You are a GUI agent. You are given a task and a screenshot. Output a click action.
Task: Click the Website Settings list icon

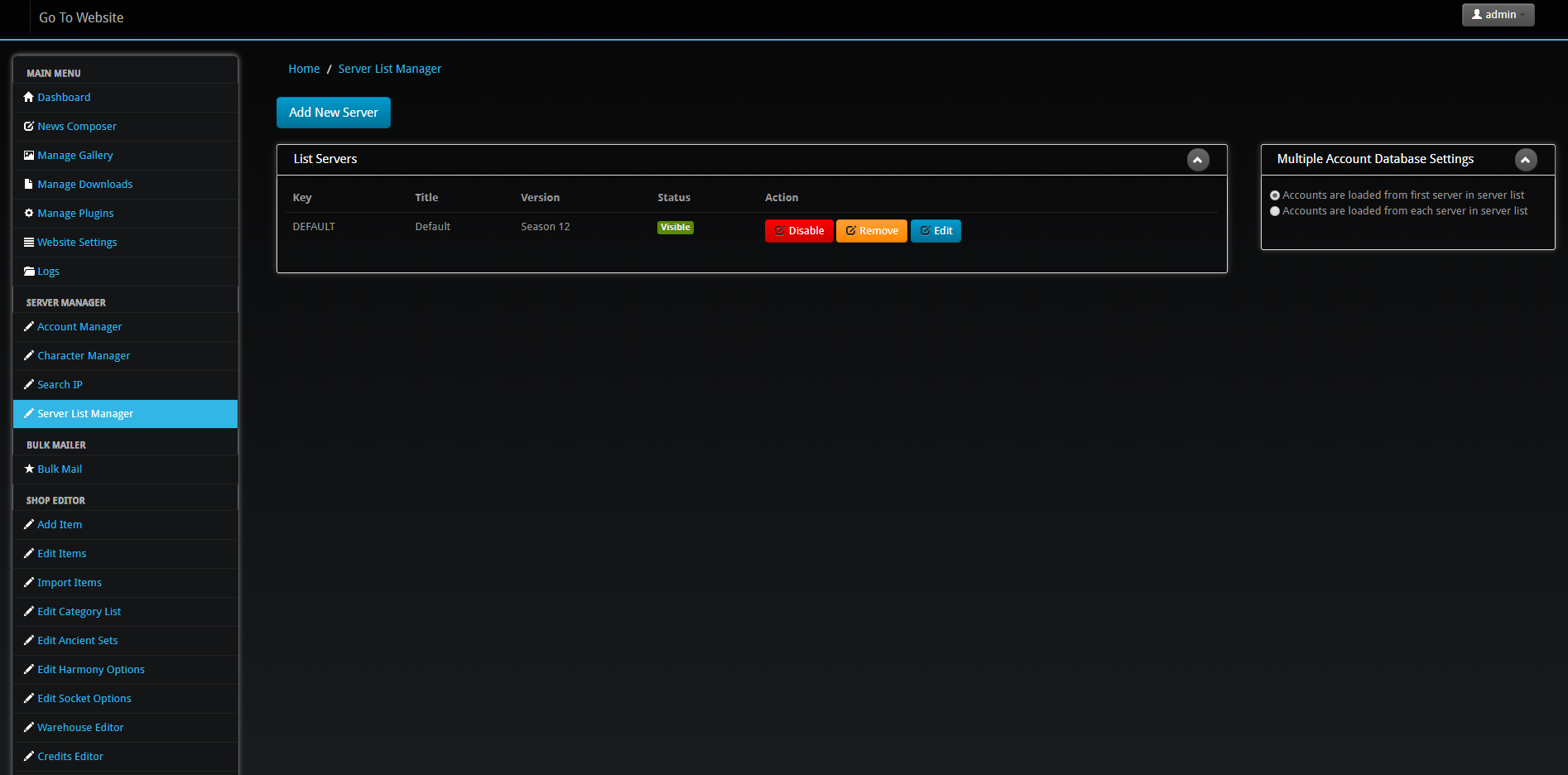point(29,242)
